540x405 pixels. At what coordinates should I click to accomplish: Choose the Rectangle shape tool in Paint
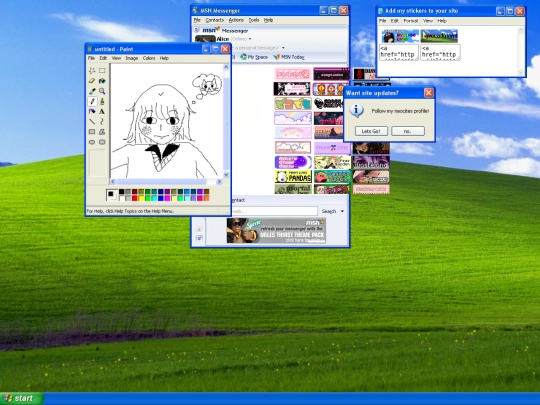(92, 132)
